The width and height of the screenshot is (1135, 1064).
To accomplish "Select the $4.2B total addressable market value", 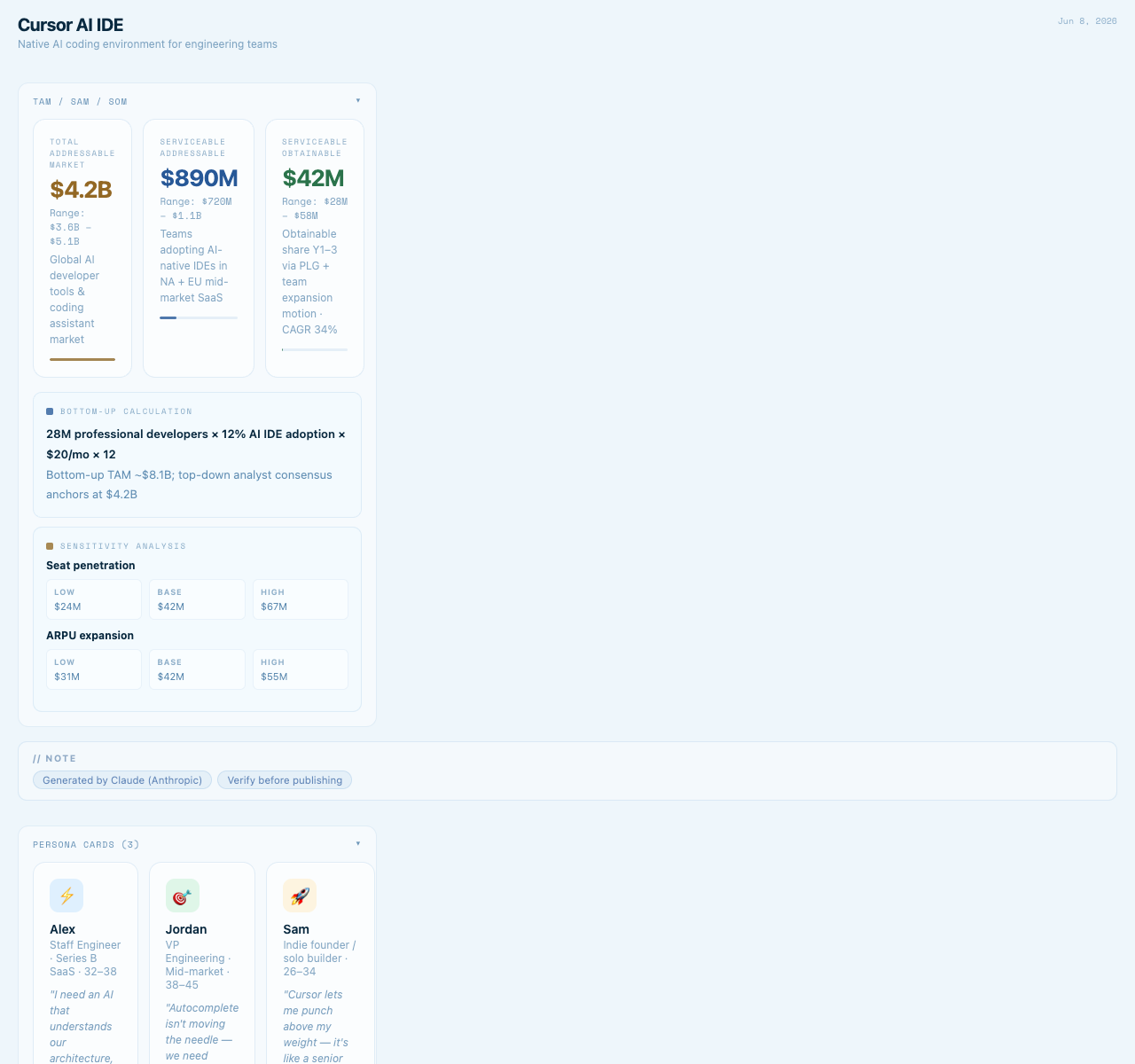I will [x=81, y=190].
